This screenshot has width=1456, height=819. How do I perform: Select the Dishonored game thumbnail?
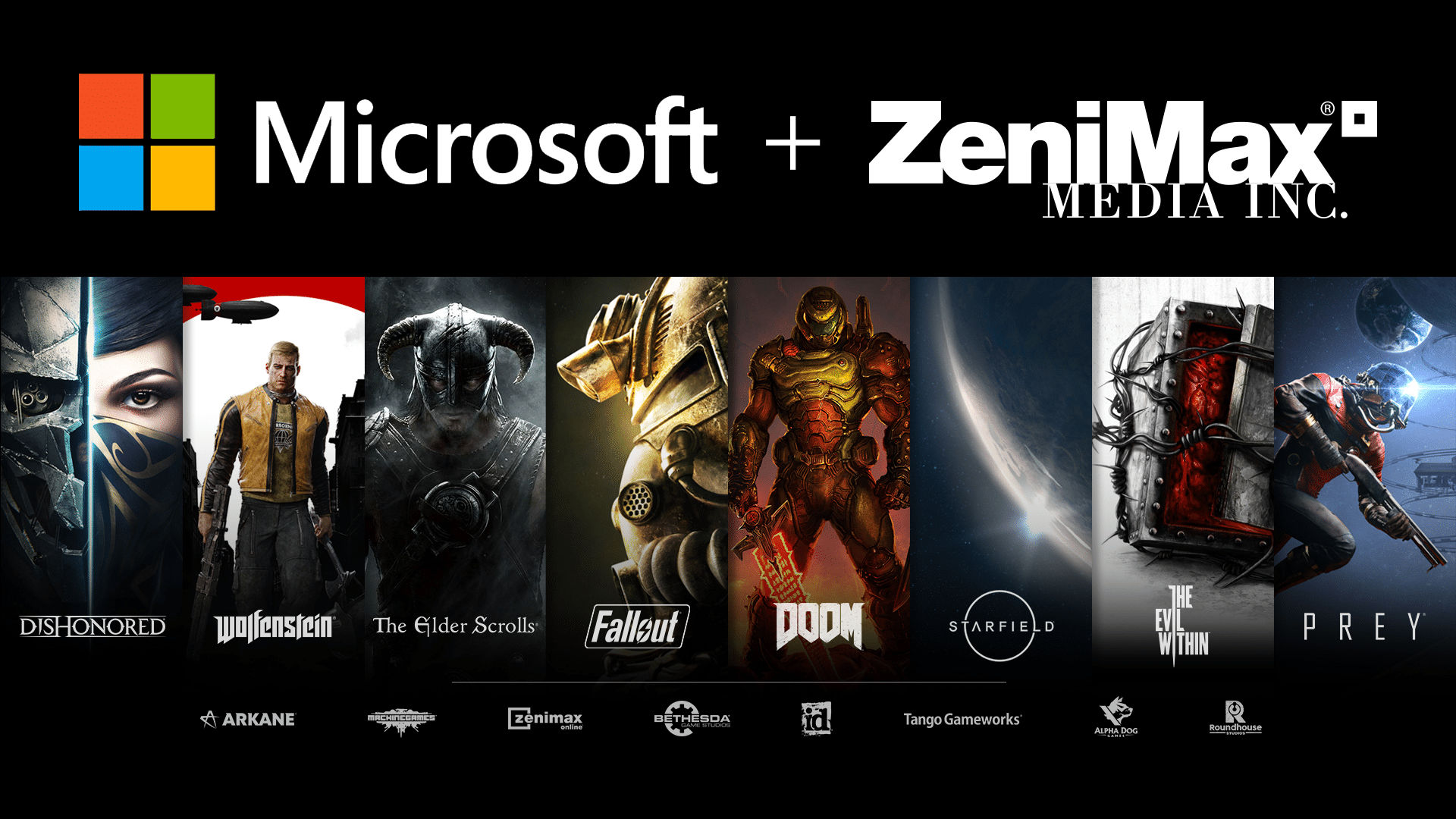(90, 475)
